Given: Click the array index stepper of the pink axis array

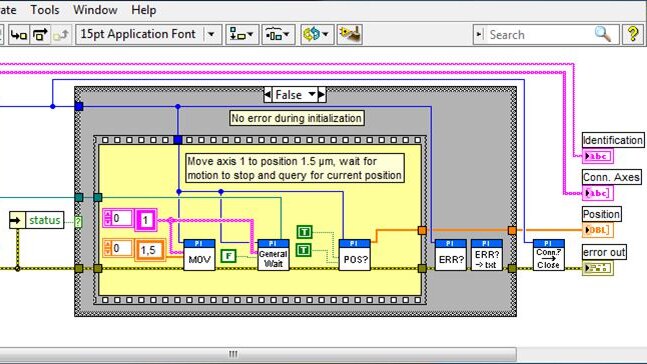Looking at the screenshot, I should 108,218.
